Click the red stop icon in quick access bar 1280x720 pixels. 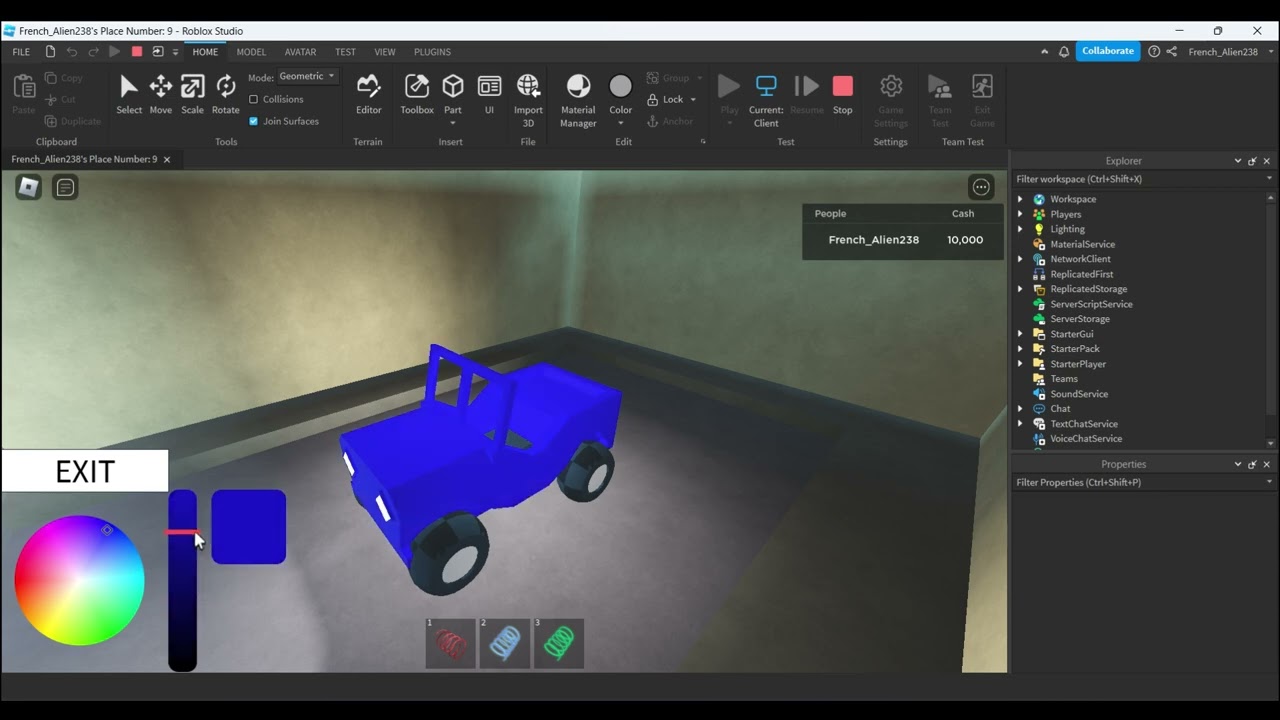click(x=137, y=52)
